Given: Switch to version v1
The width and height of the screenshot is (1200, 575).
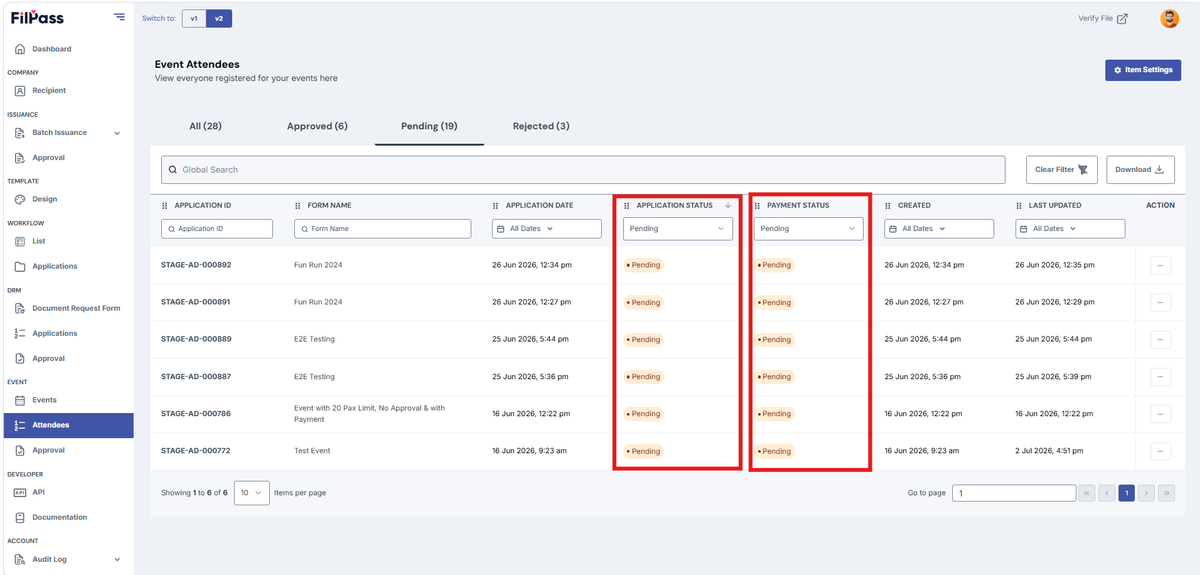Looking at the screenshot, I should point(194,18).
